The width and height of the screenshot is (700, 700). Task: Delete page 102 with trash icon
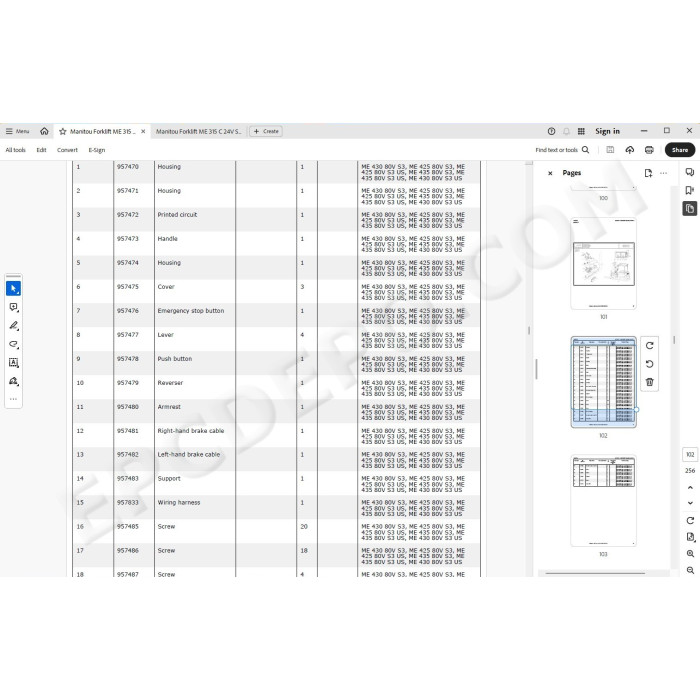click(650, 382)
